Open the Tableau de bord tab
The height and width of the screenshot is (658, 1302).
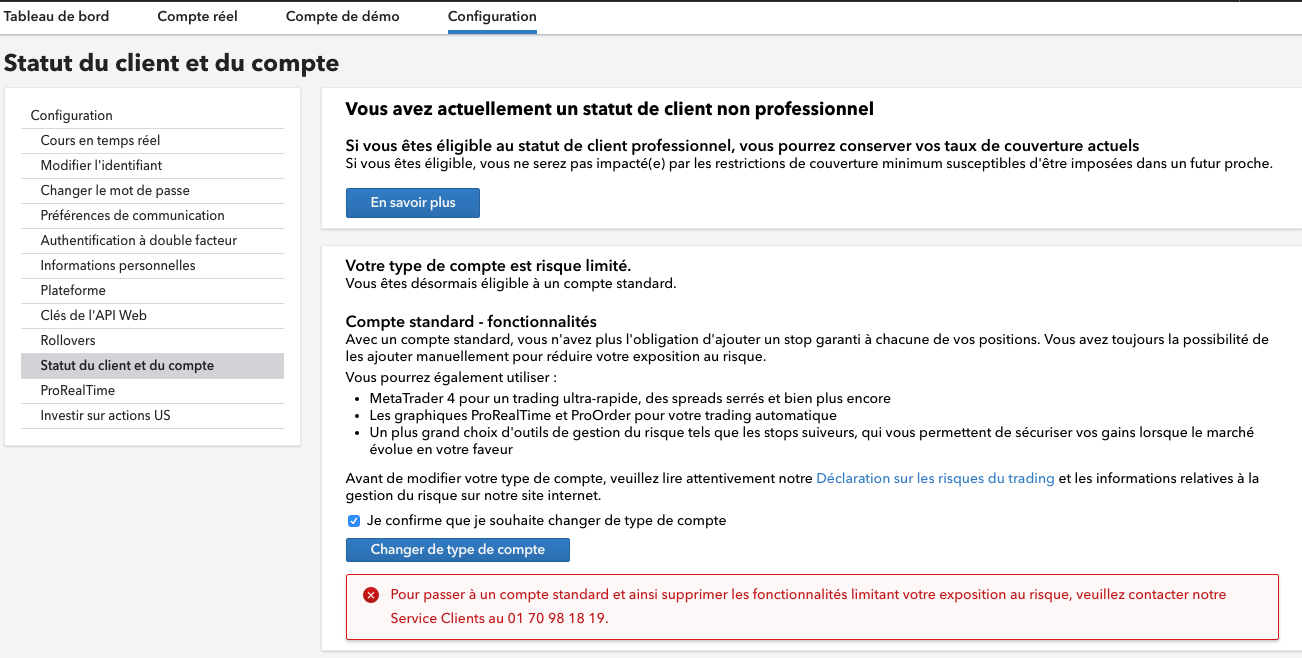point(57,17)
